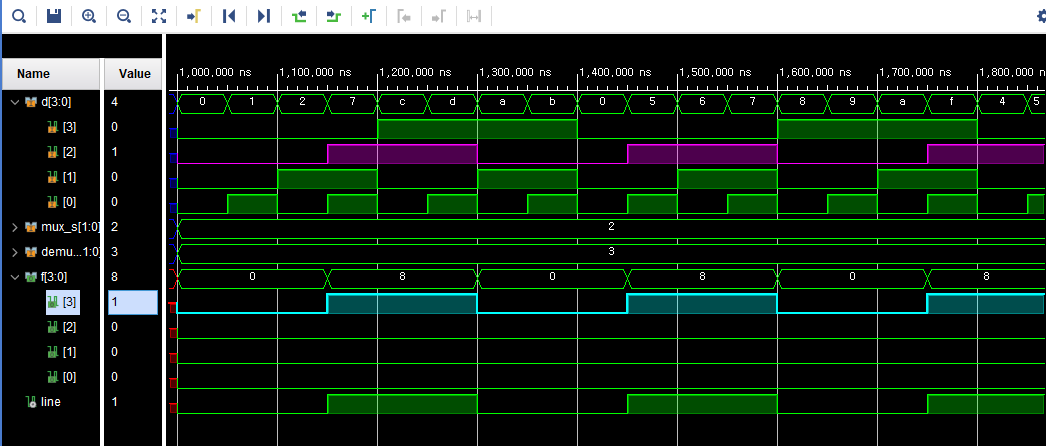
Task: Click the Zoom In magnifier icon
Action: tap(89, 15)
